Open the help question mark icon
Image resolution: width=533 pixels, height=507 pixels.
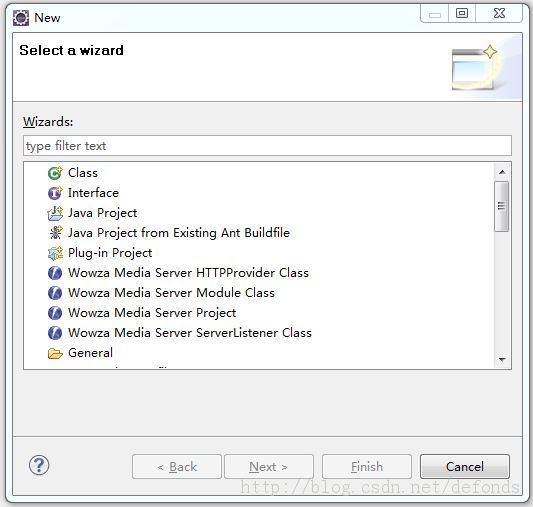39,466
